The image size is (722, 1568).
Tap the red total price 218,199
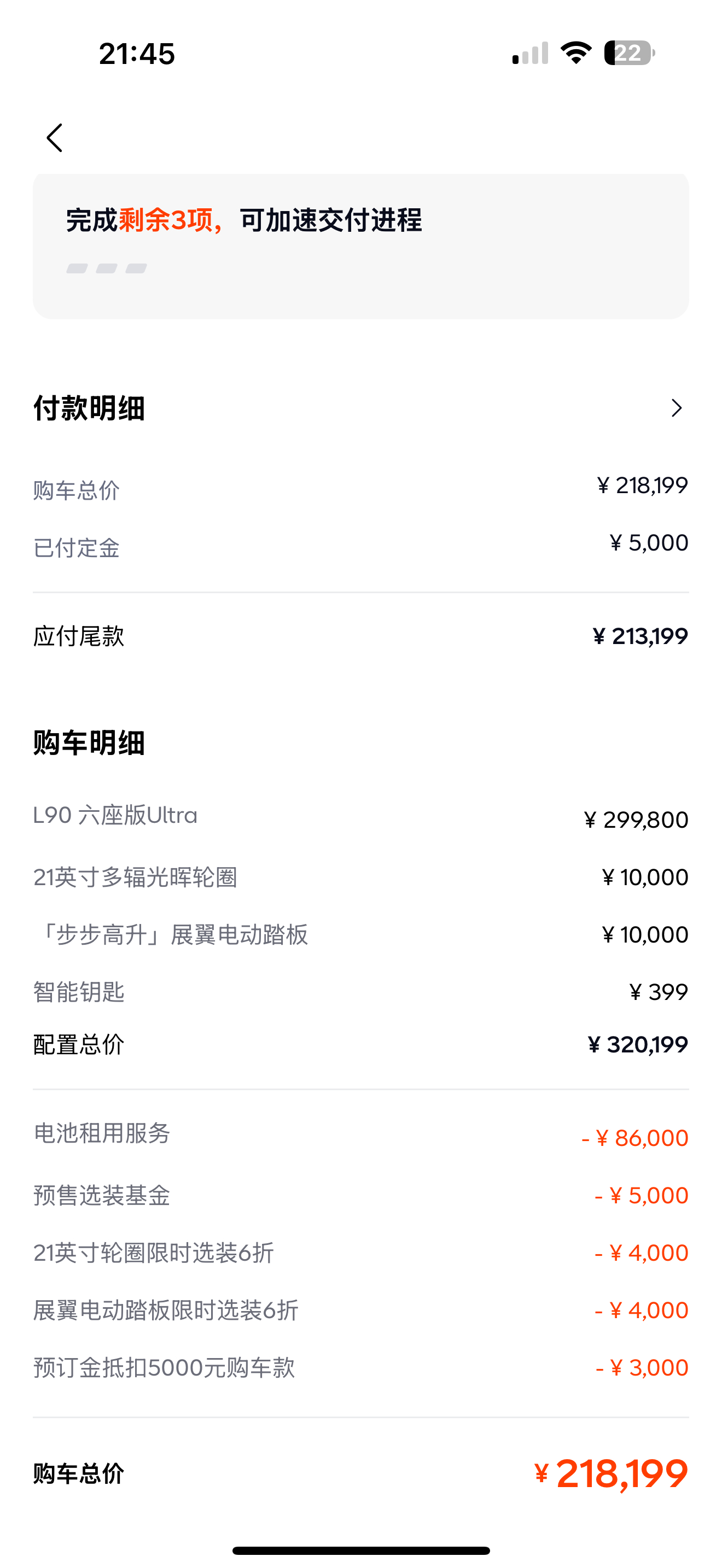(x=611, y=1473)
